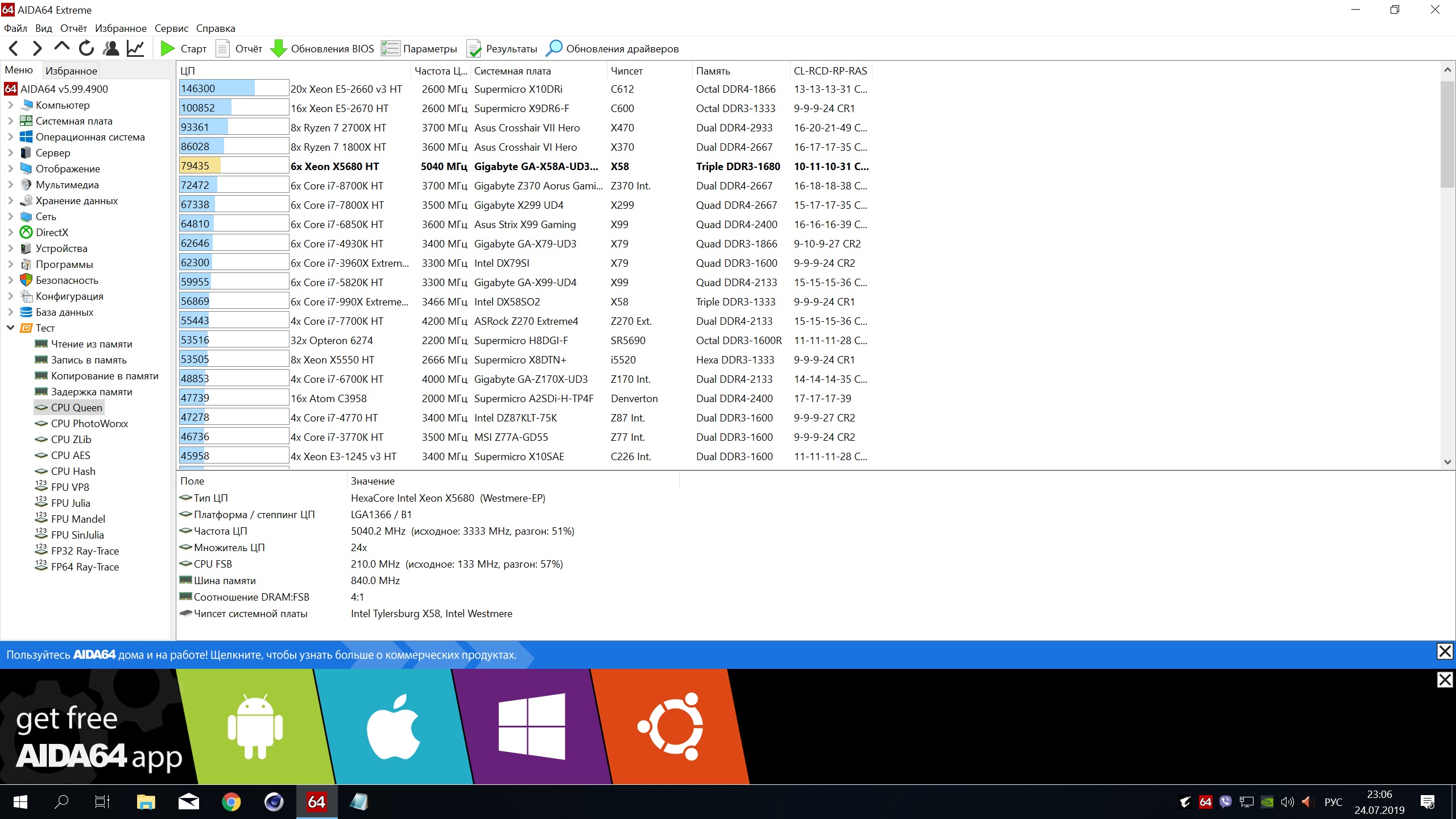The width and height of the screenshot is (1456, 819).
Task: Open Chrome from the Windows taskbar
Action: pos(231,803)
